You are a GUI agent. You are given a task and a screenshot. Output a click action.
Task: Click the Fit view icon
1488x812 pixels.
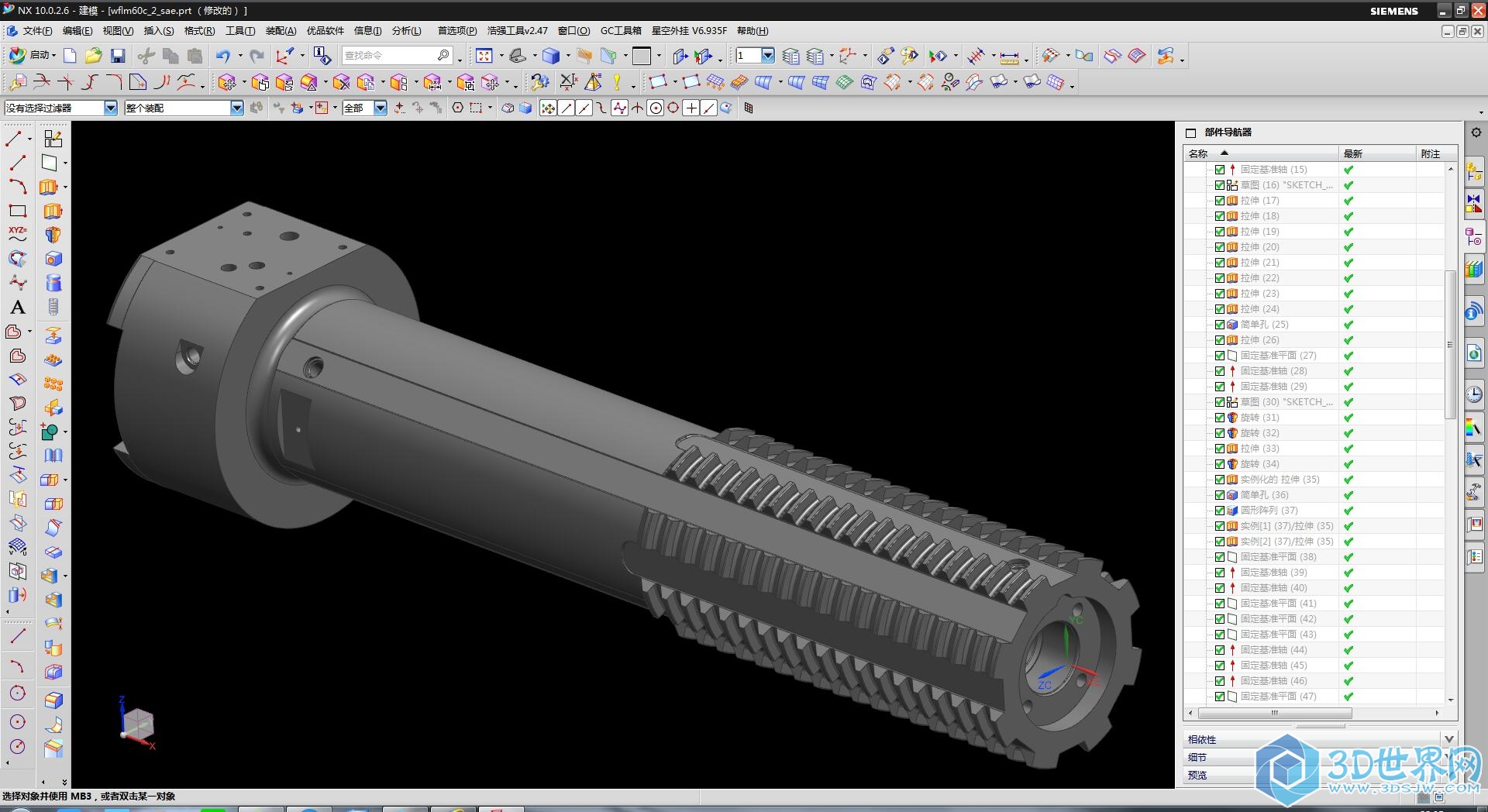tap(484, 56)
